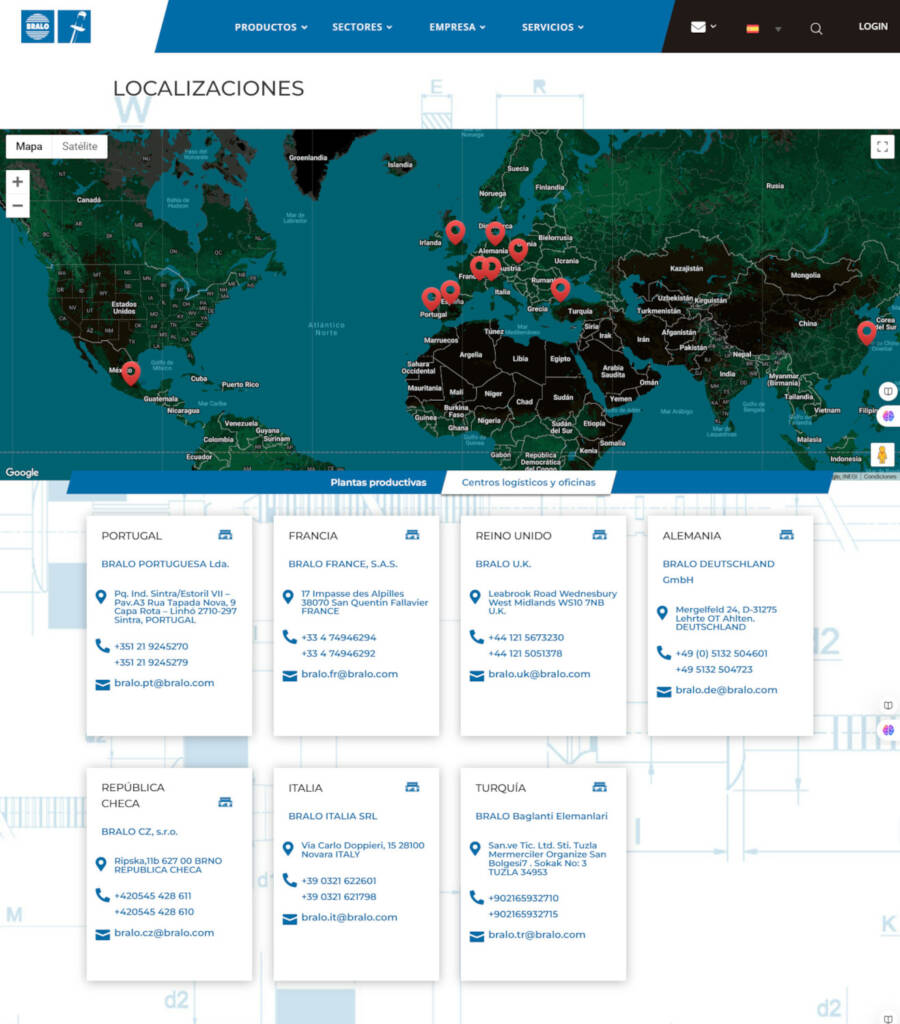Click the Street View pegman icon

click(882, 454)
